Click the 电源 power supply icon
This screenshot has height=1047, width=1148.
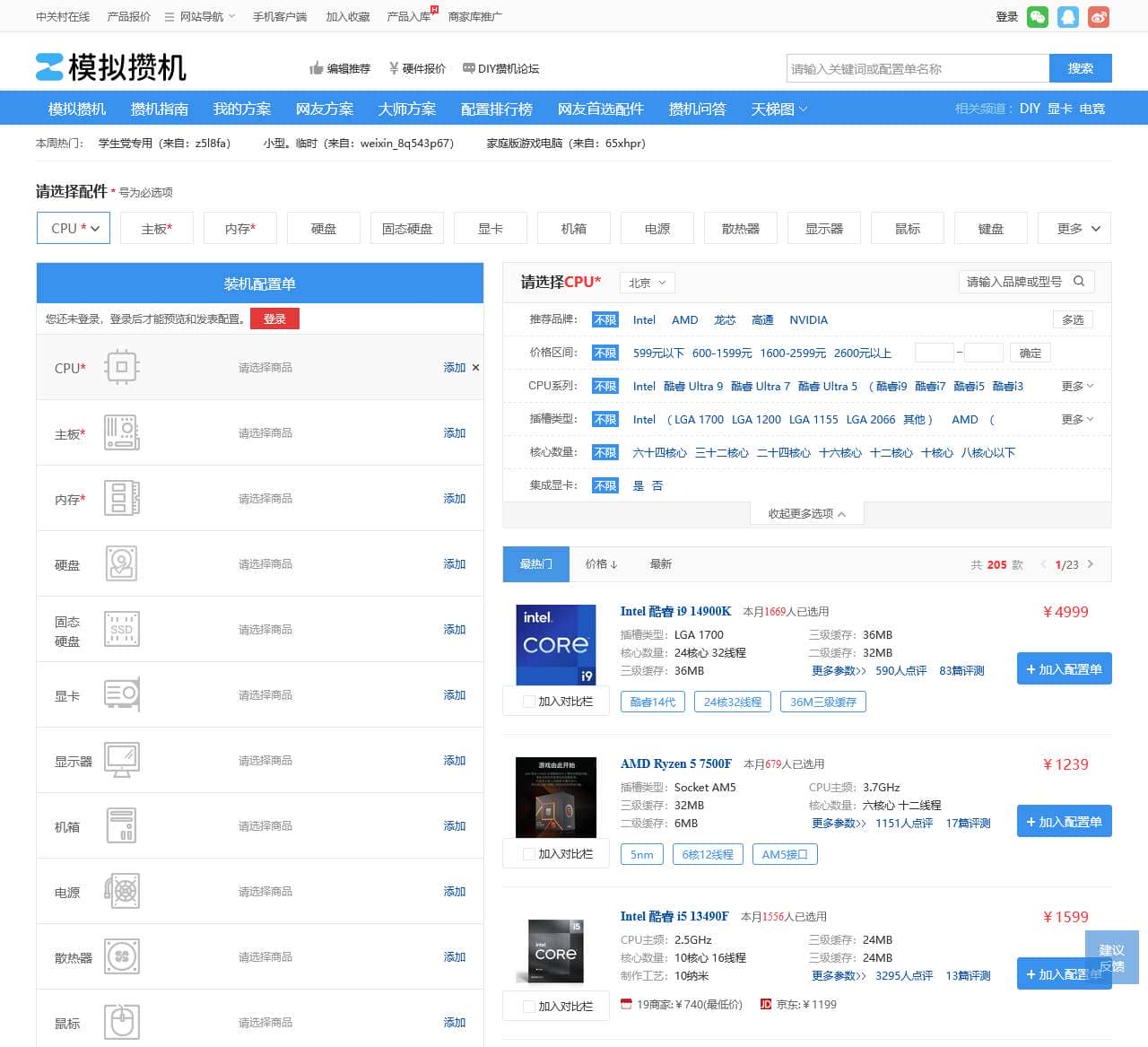[122, 891]
